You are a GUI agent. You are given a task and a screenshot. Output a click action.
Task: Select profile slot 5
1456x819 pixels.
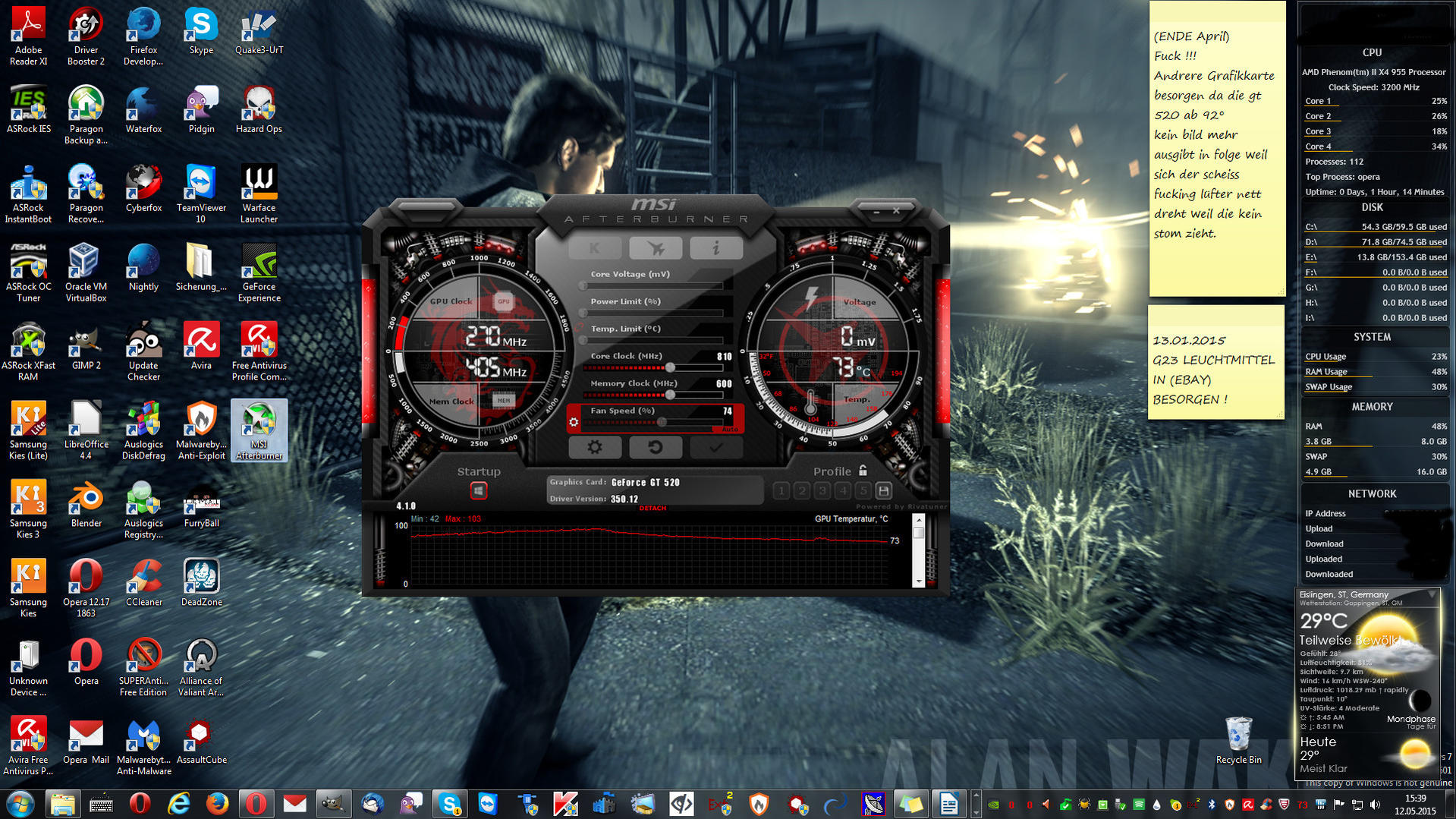(x=863, y=491)
